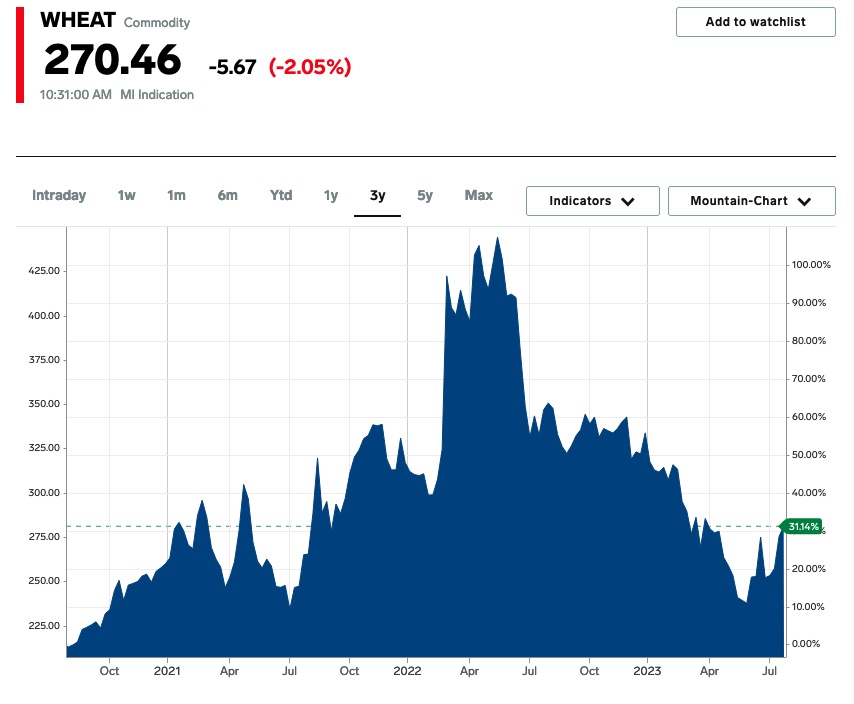
Task: Click the 270.46 price value
Action: pos(112,59)
